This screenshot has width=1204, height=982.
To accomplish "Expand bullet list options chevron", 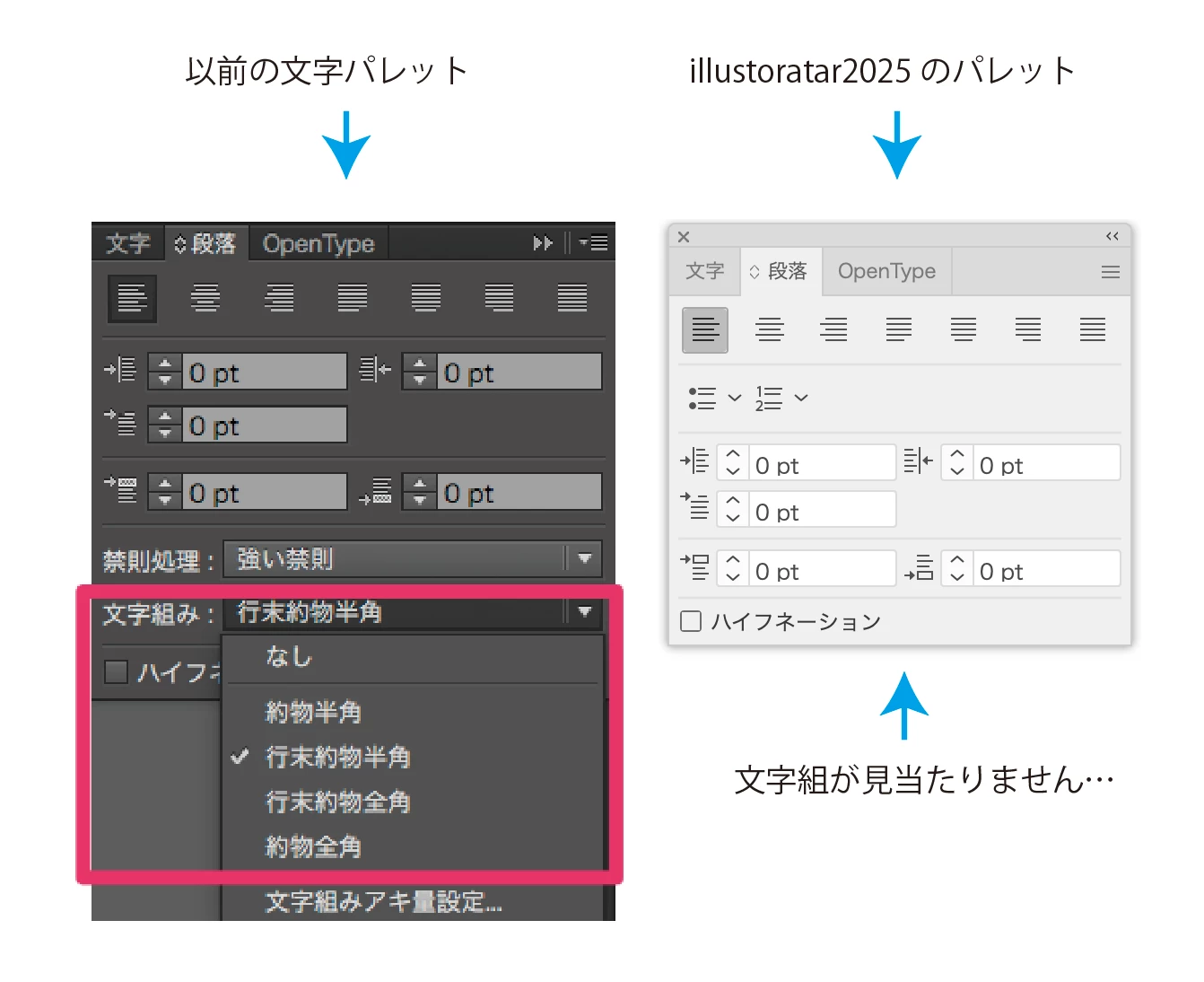I will (735, 398).
